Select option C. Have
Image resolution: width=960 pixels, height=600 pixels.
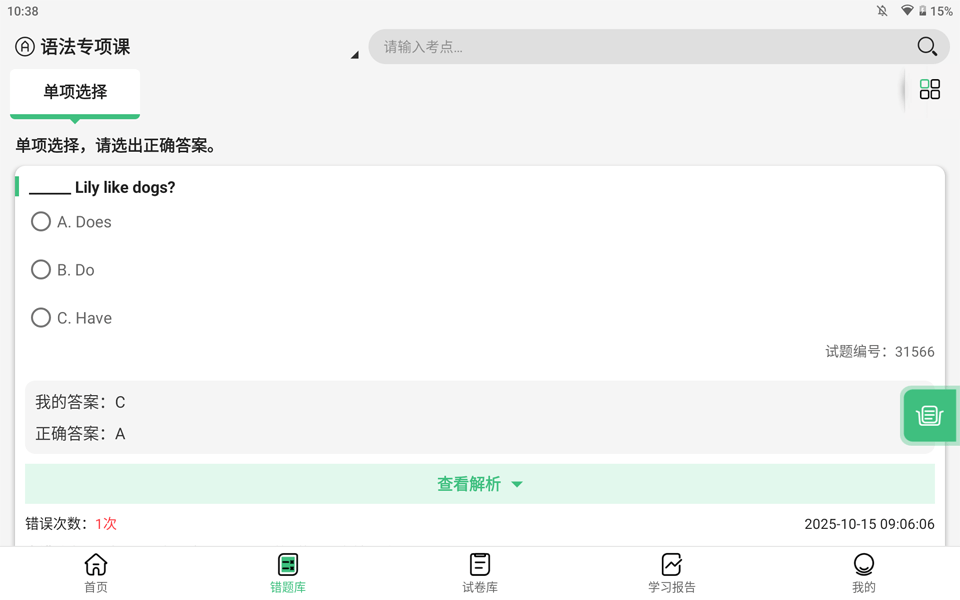pos(41,318)
